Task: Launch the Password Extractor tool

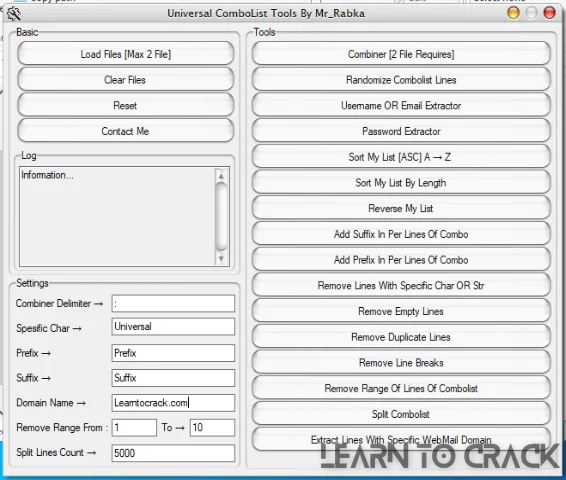Action: coord(401,131)
